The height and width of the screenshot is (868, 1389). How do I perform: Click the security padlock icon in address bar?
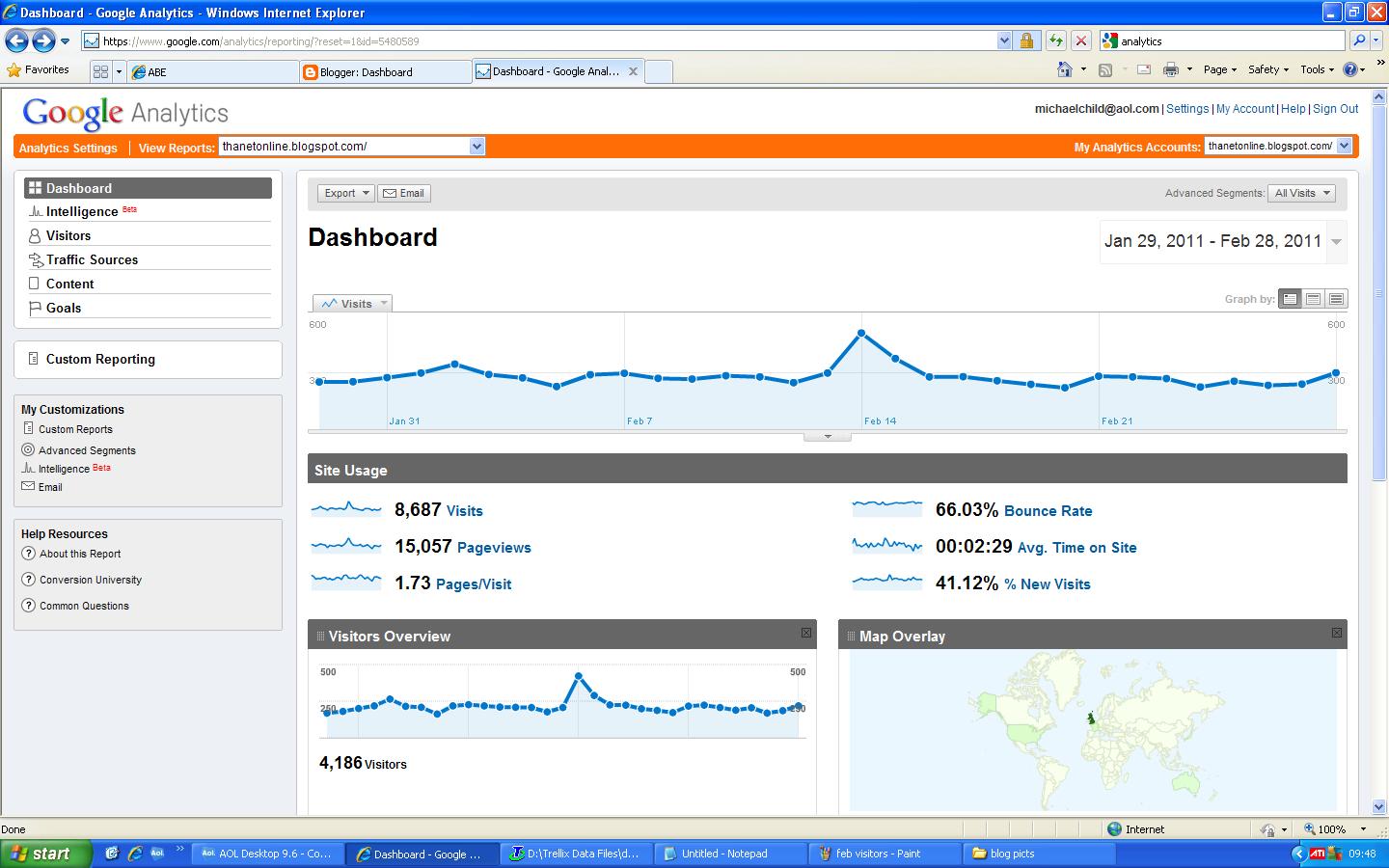click(1026, 41)
